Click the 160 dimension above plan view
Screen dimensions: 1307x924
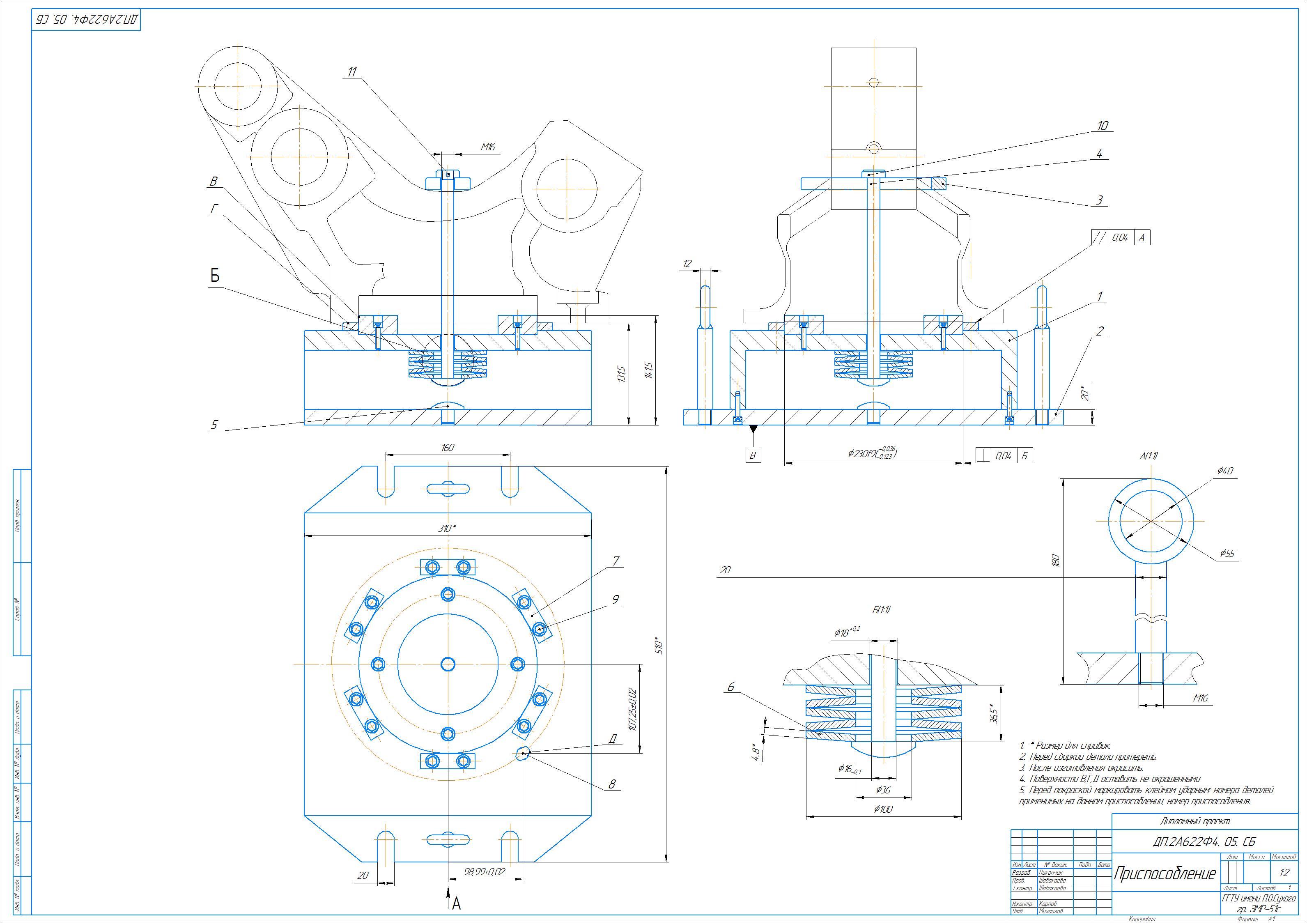[x=448, y=448]
